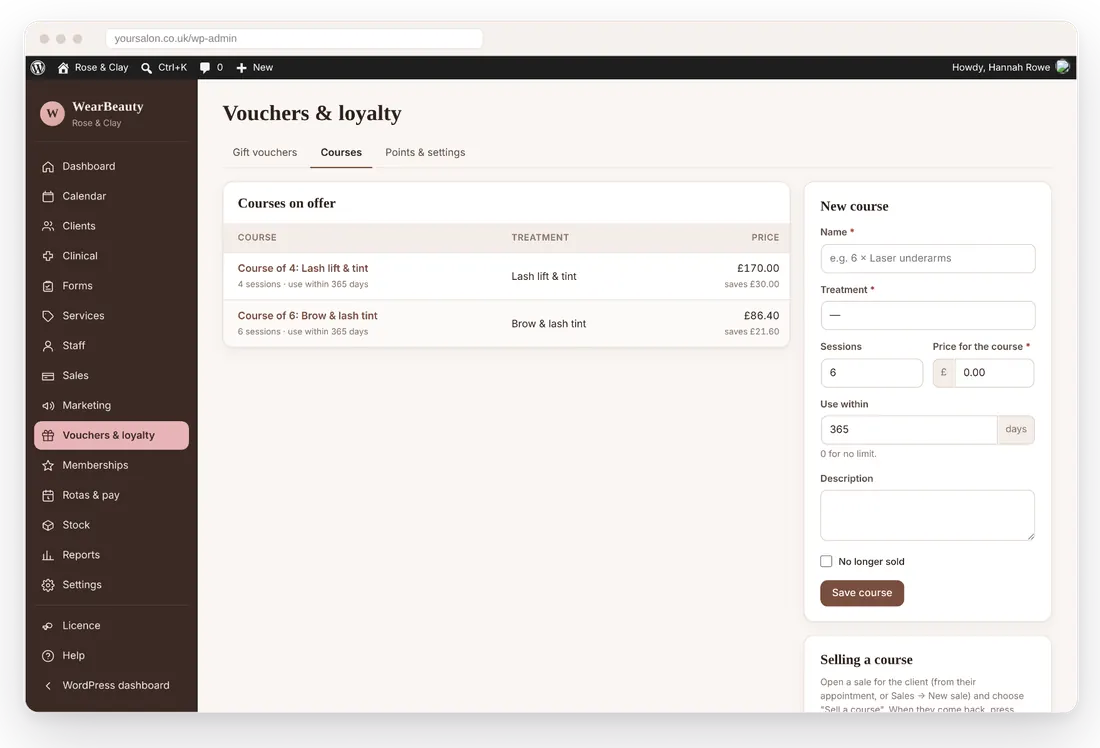Select the Clinical cross icon
Screen dimensions: 1100x748
(48, 256)
